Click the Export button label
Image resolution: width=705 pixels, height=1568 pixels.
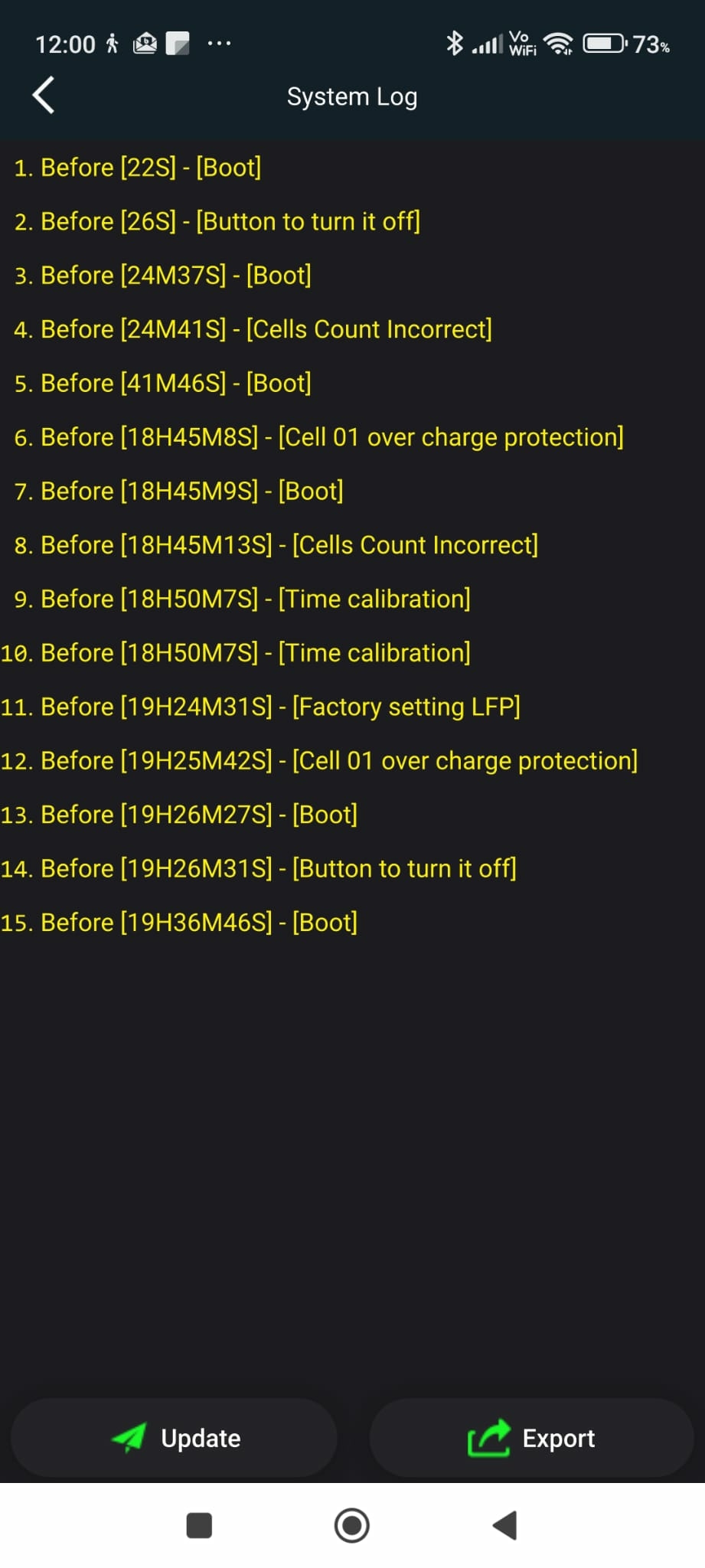(x=558, y=1439)
